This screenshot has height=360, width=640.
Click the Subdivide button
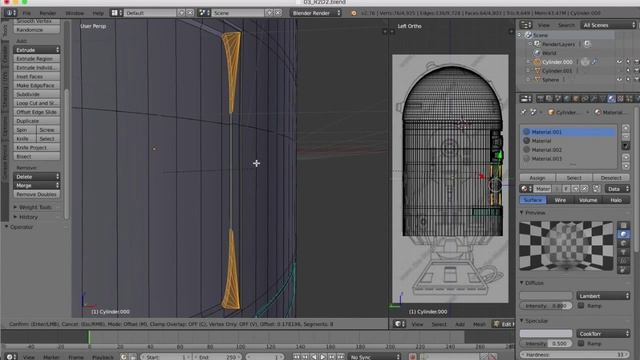click(x=37, y=94)
